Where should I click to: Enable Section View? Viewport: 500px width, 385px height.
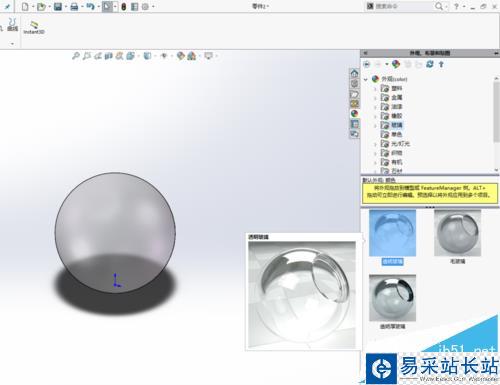coord(108,56)
